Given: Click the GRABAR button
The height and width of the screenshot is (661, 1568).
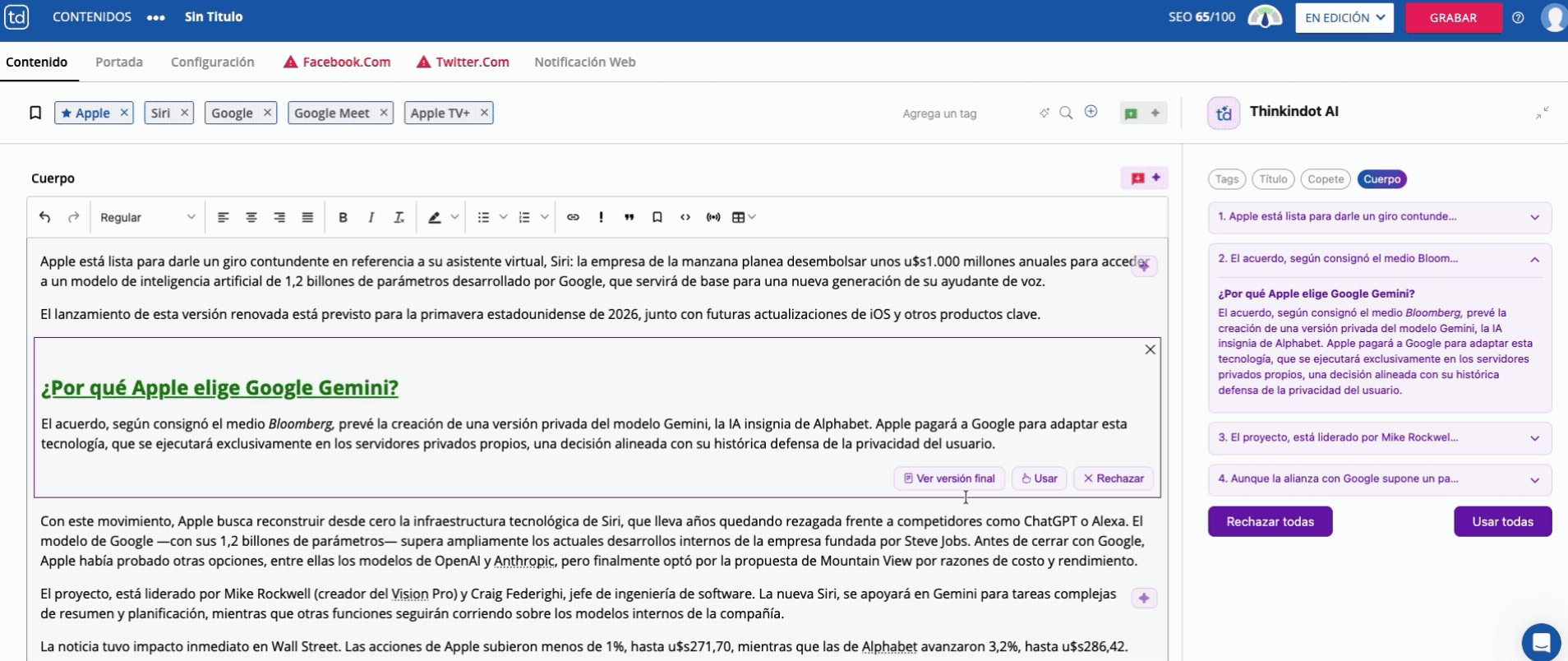Looking at the screenshot, I should 1453,17.
